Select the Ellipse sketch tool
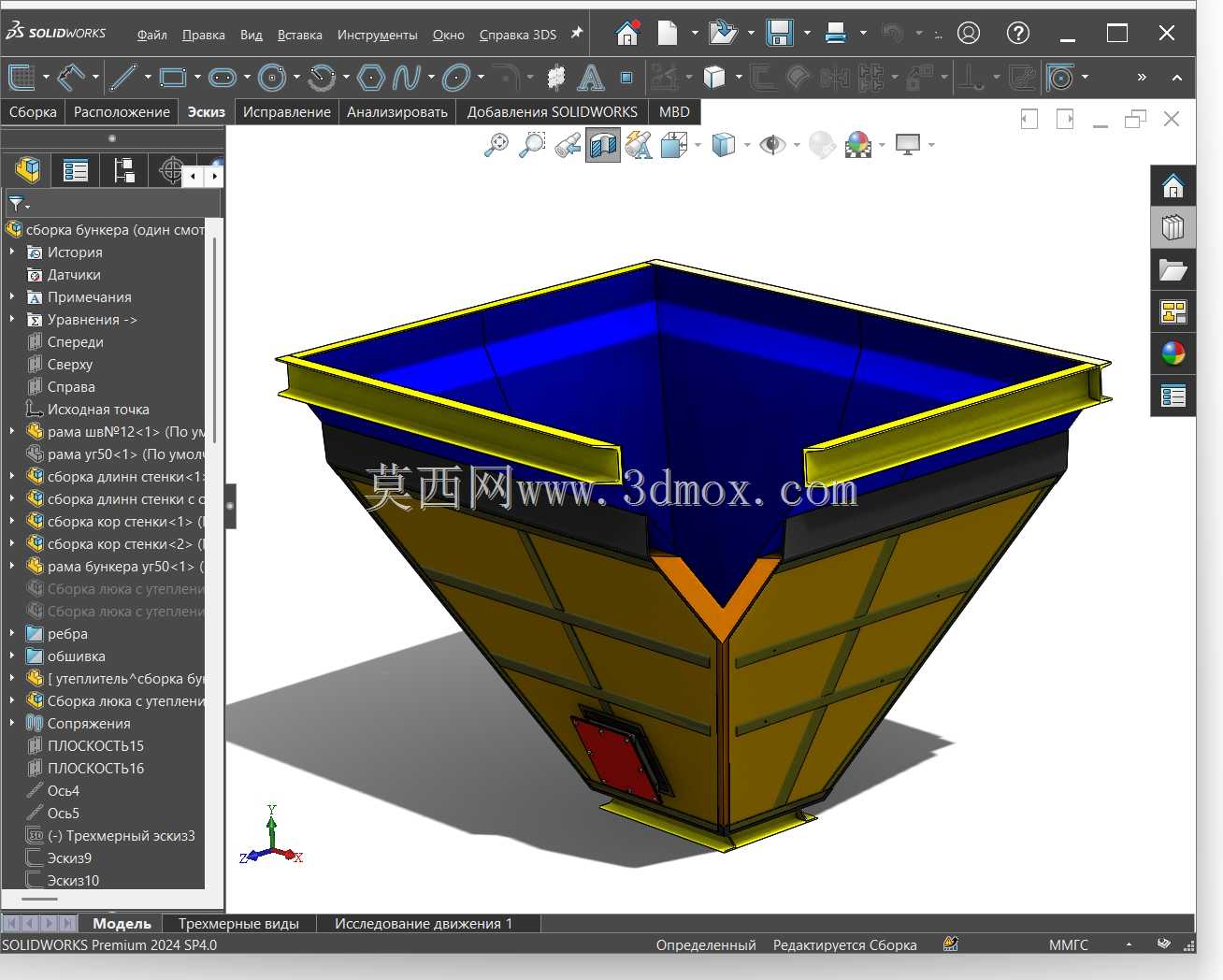Viewport: 1223px width, 980px height. (456, 77)
